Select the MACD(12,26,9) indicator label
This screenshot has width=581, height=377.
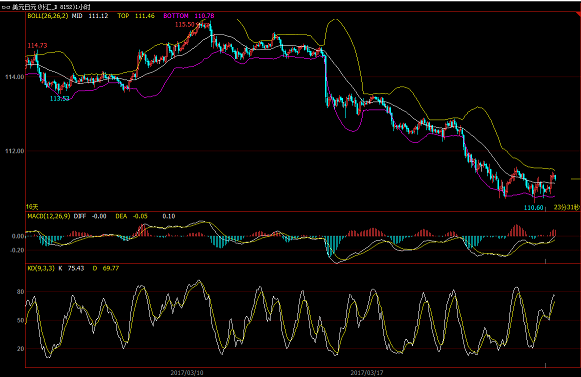[x=49, y=216]
